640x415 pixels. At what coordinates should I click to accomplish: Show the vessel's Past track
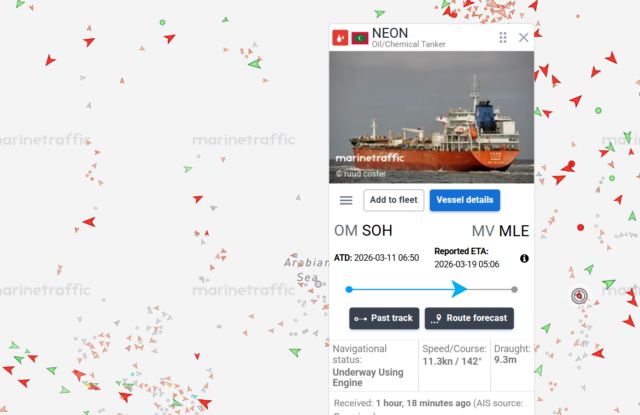click(x=384, y=318)
